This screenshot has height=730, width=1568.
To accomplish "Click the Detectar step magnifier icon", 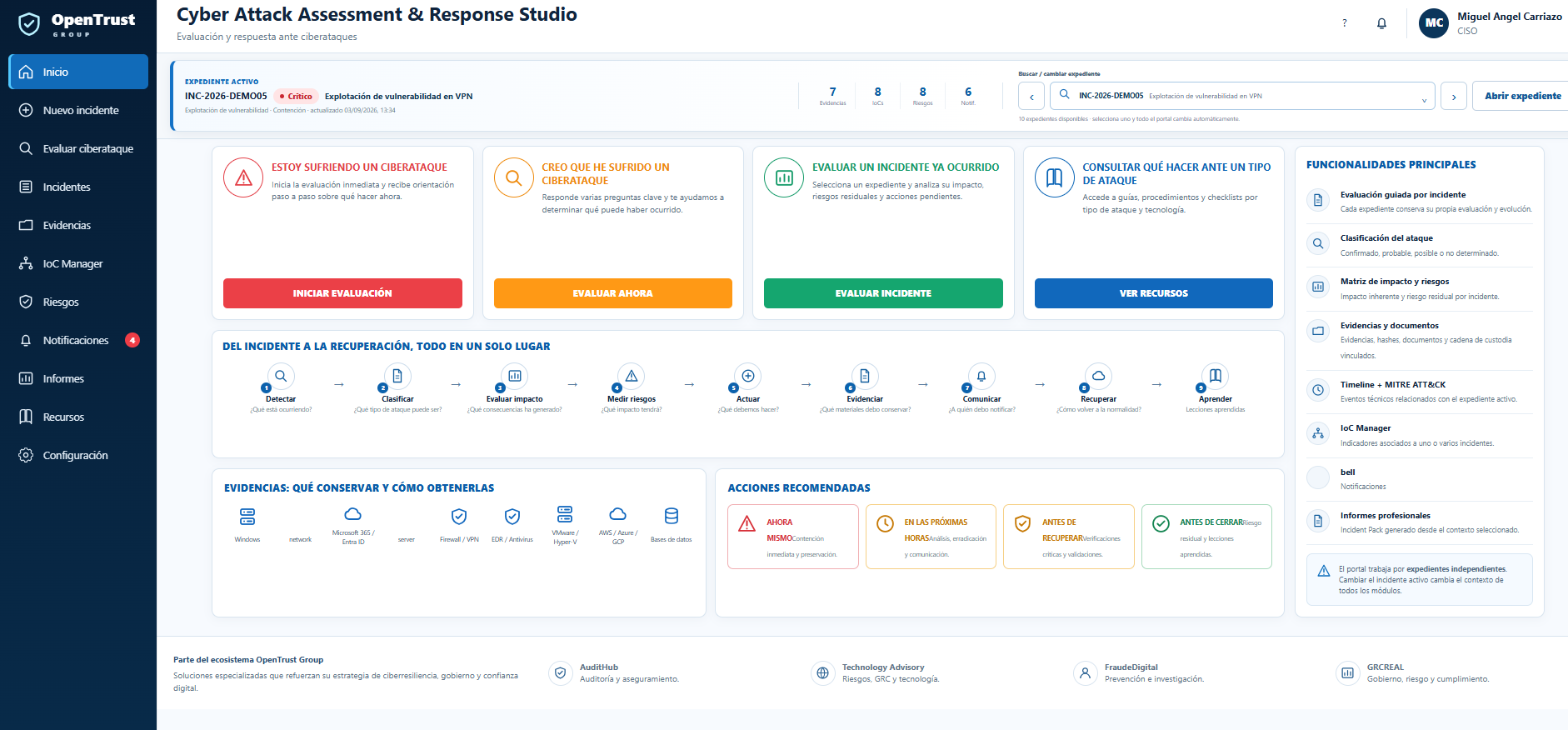I will point(281,376).
